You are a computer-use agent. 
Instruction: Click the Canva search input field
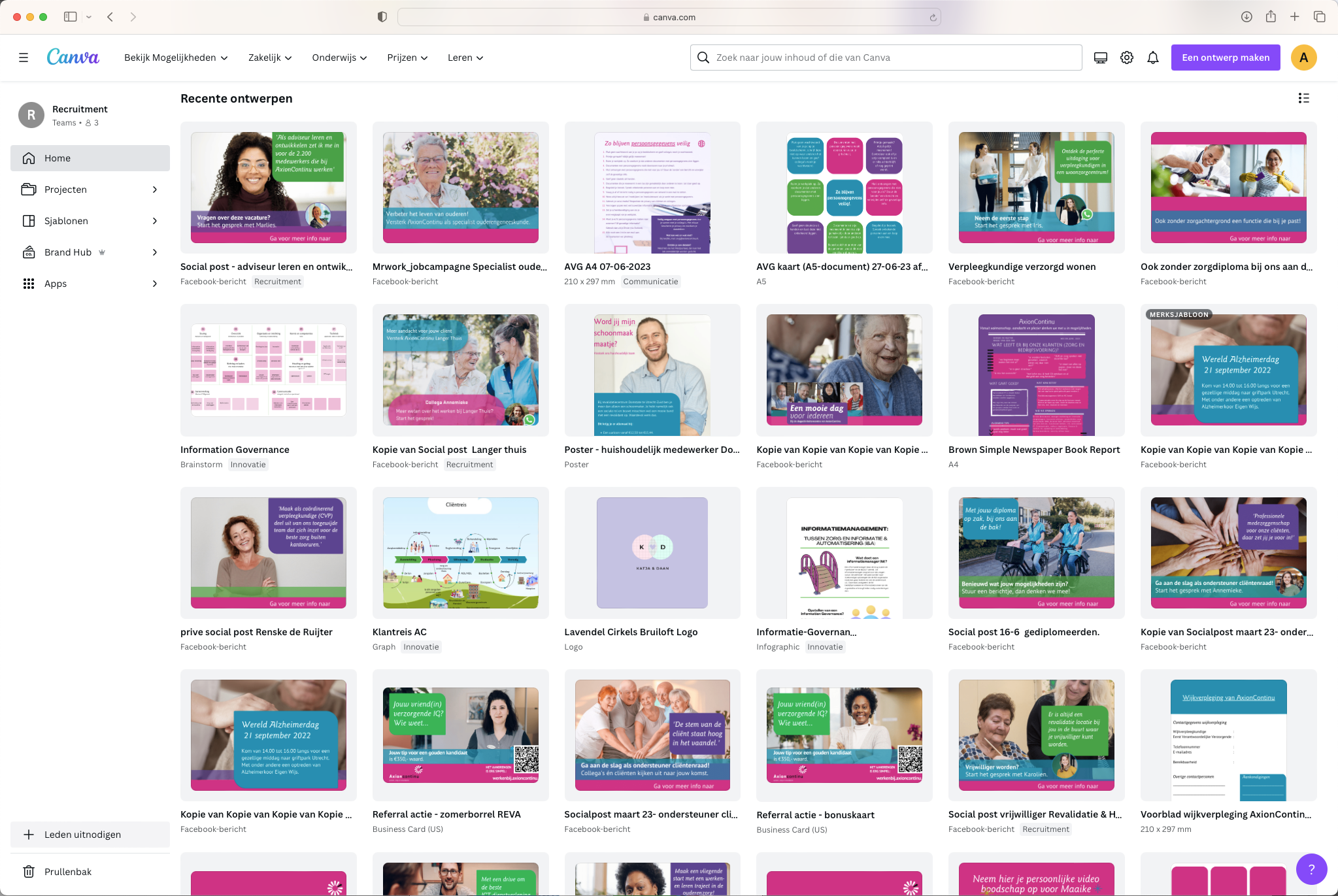pyautogui.click(x=886, y=58)
